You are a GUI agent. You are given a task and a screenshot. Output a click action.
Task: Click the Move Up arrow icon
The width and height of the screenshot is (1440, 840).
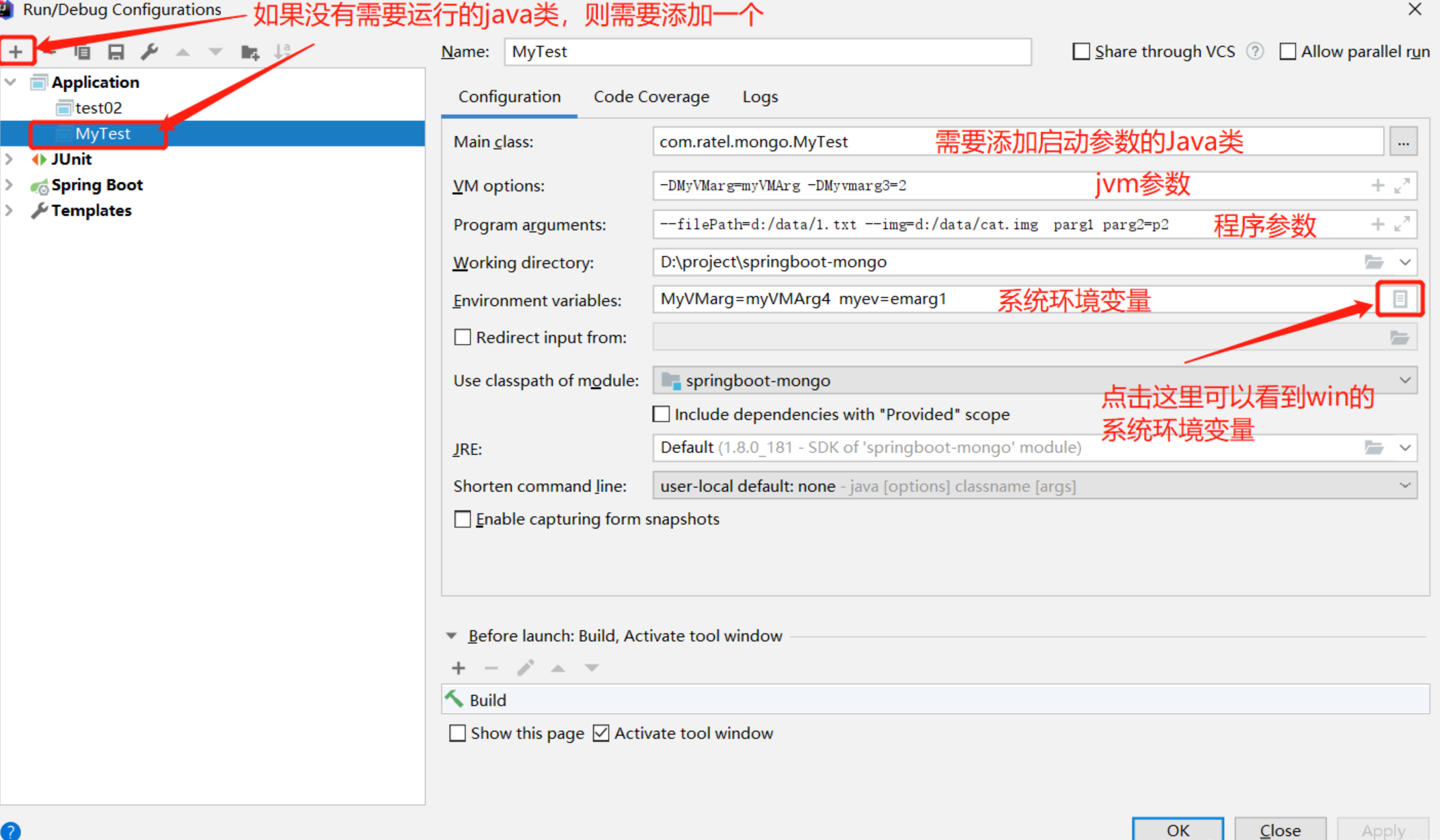pyautogui.click(x=183, y=50)
